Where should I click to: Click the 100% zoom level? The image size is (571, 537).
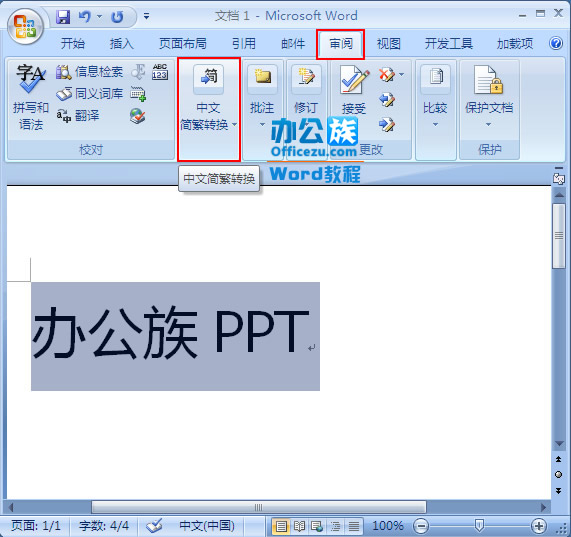point(388,526)
